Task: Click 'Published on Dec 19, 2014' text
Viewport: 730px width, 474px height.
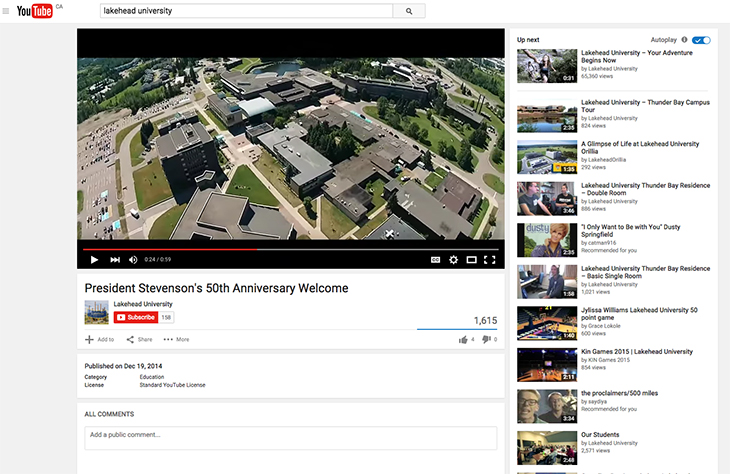Action: point(123,366)
